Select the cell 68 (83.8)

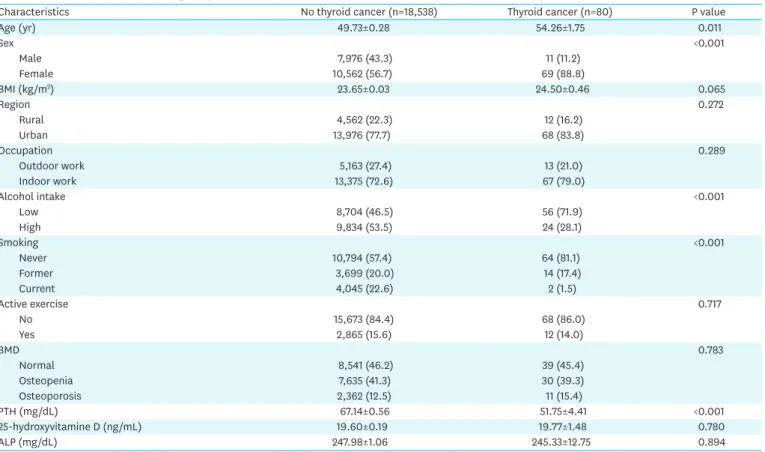click(563, 135)
